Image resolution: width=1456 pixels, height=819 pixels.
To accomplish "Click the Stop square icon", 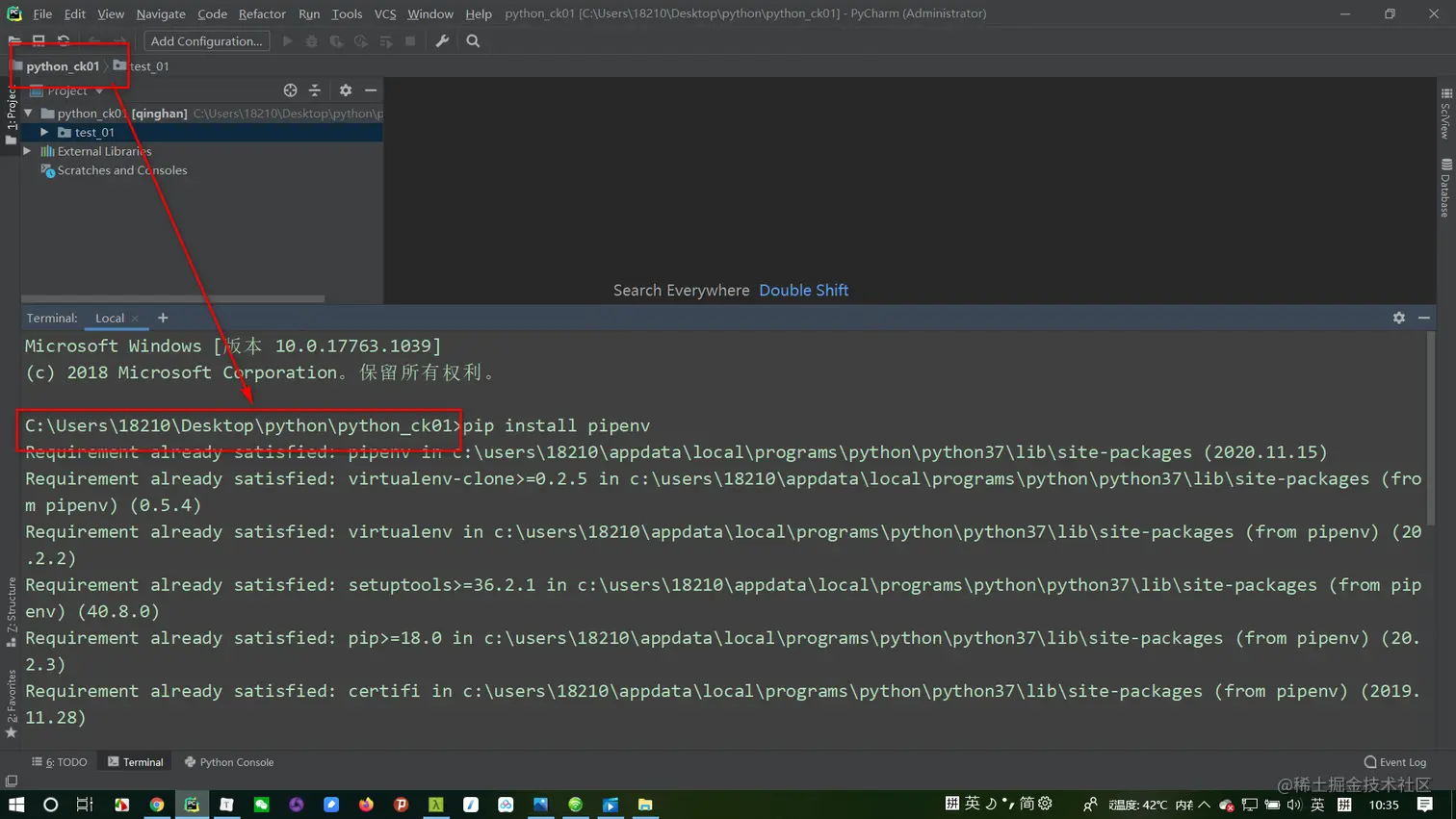I will click(410, 41).
